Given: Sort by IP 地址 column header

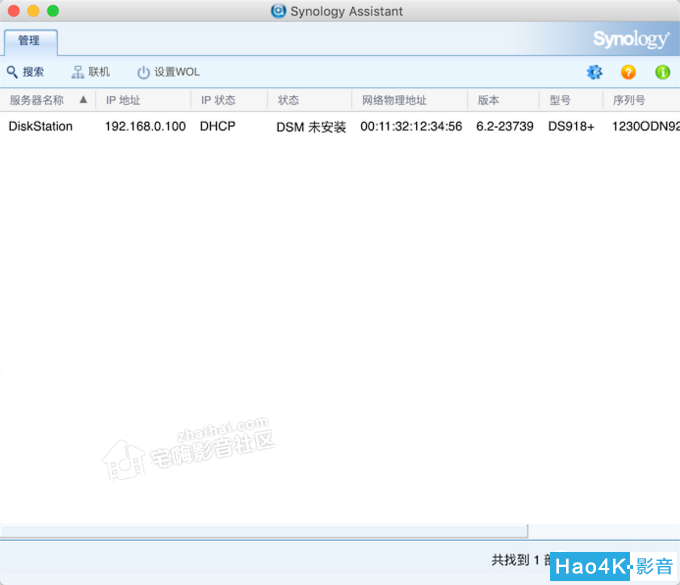Looking at the screenshot, I should 143,100.
